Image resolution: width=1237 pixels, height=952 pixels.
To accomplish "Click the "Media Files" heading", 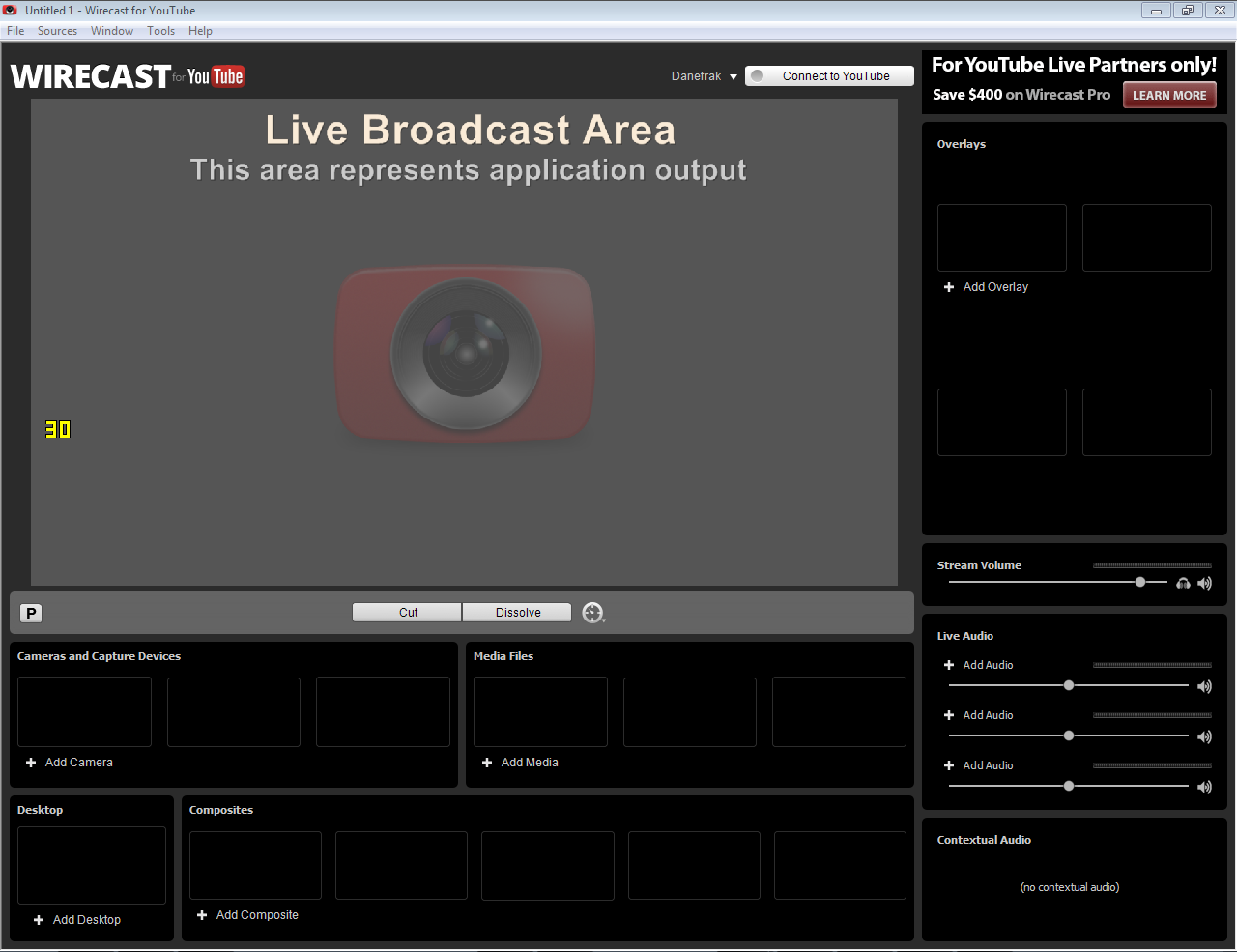I will point(503,656).
